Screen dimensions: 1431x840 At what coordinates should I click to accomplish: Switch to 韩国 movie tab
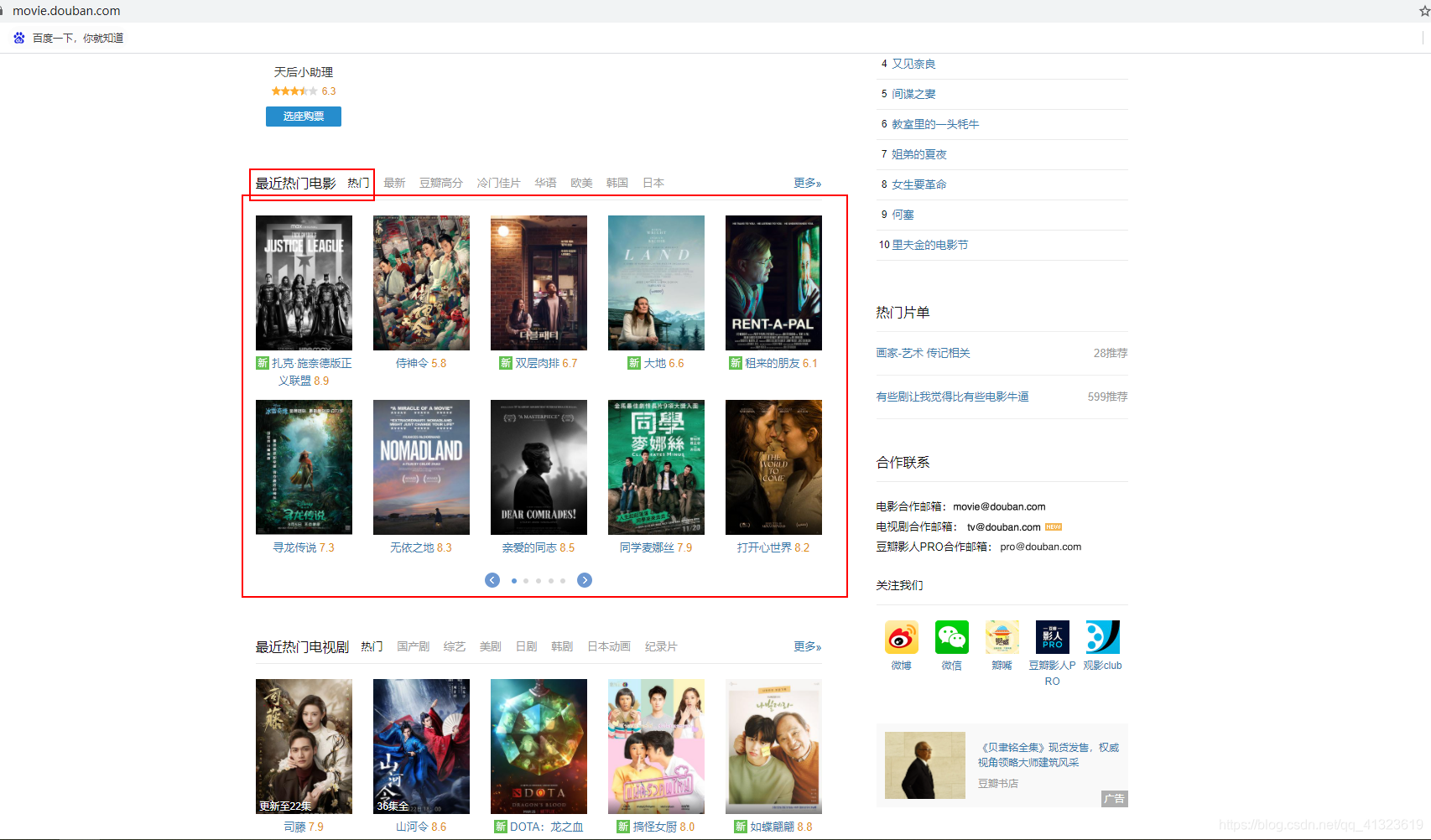point(617,183)
